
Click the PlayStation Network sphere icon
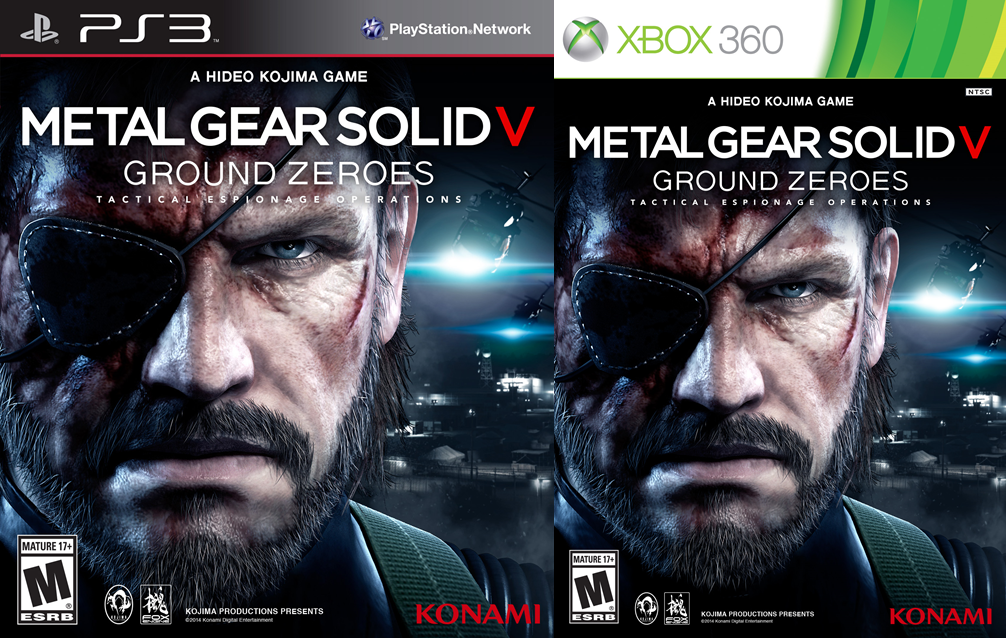[372, 29]
